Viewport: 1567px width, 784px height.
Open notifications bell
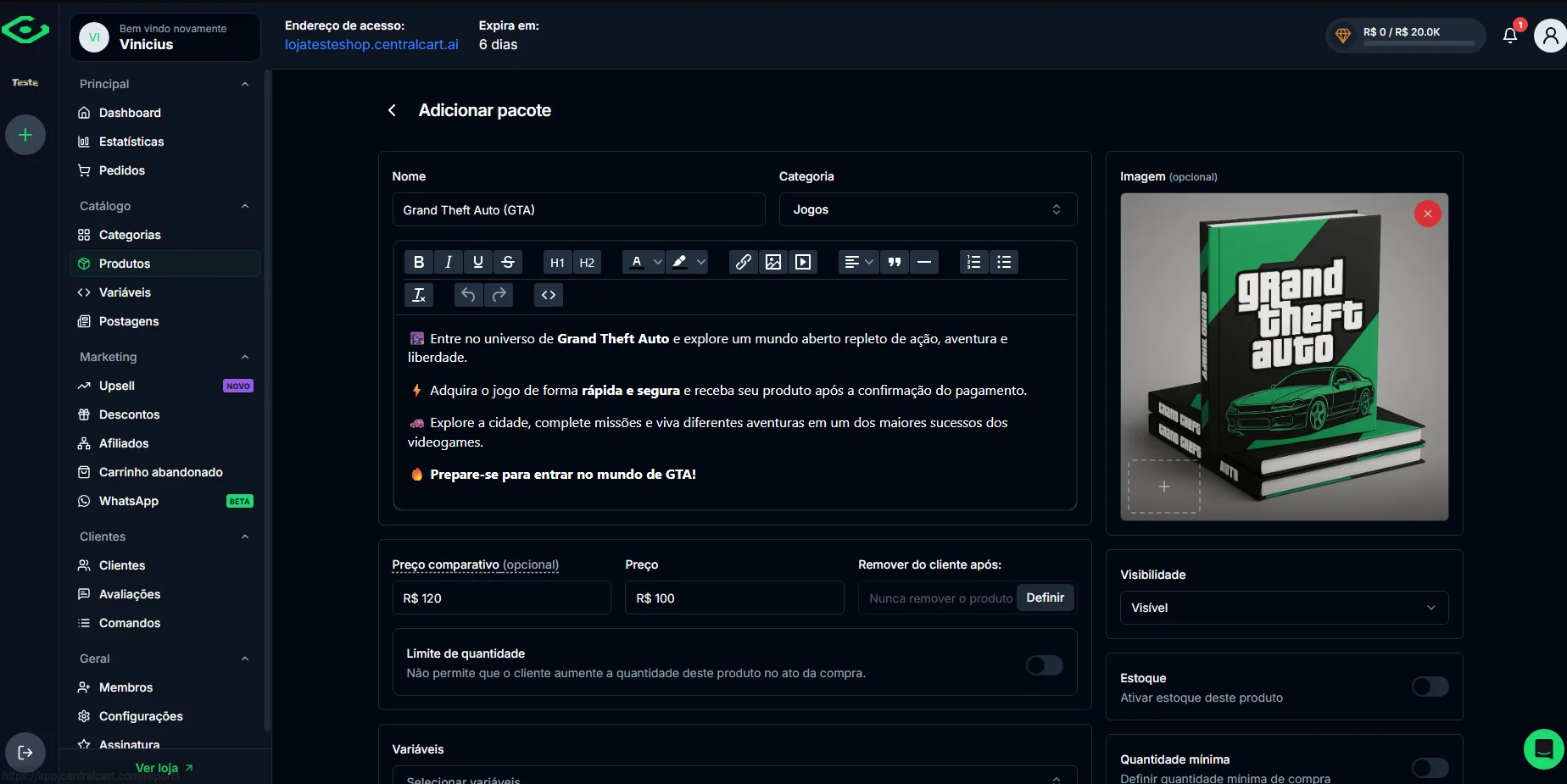click(1510, 35)
